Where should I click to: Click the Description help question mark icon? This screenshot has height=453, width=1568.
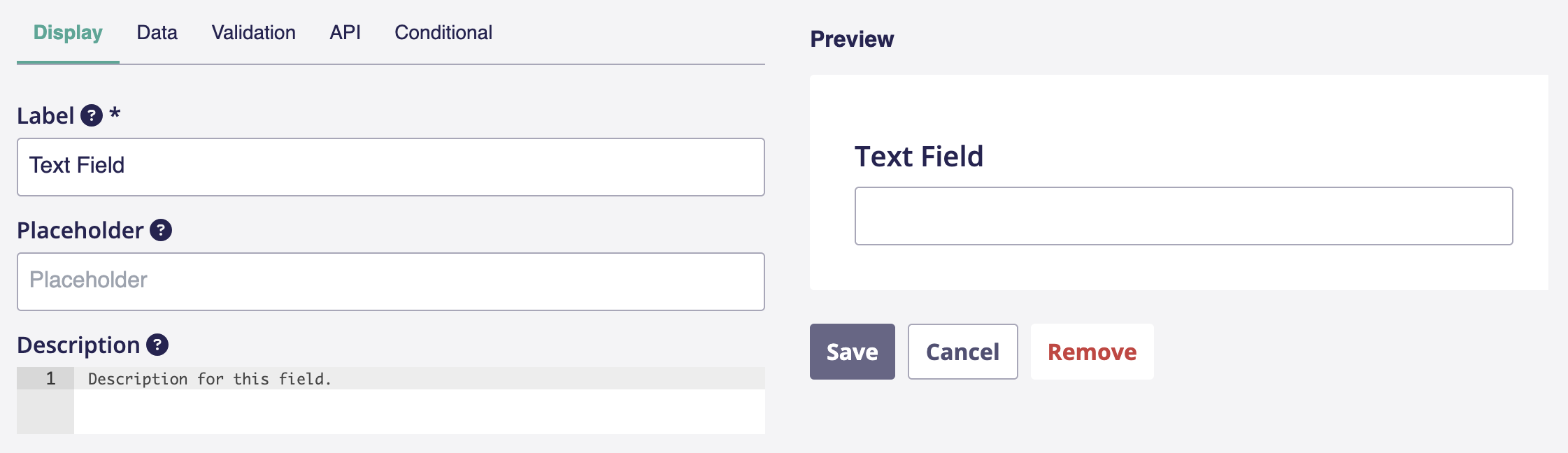click(x=157, y=345)
